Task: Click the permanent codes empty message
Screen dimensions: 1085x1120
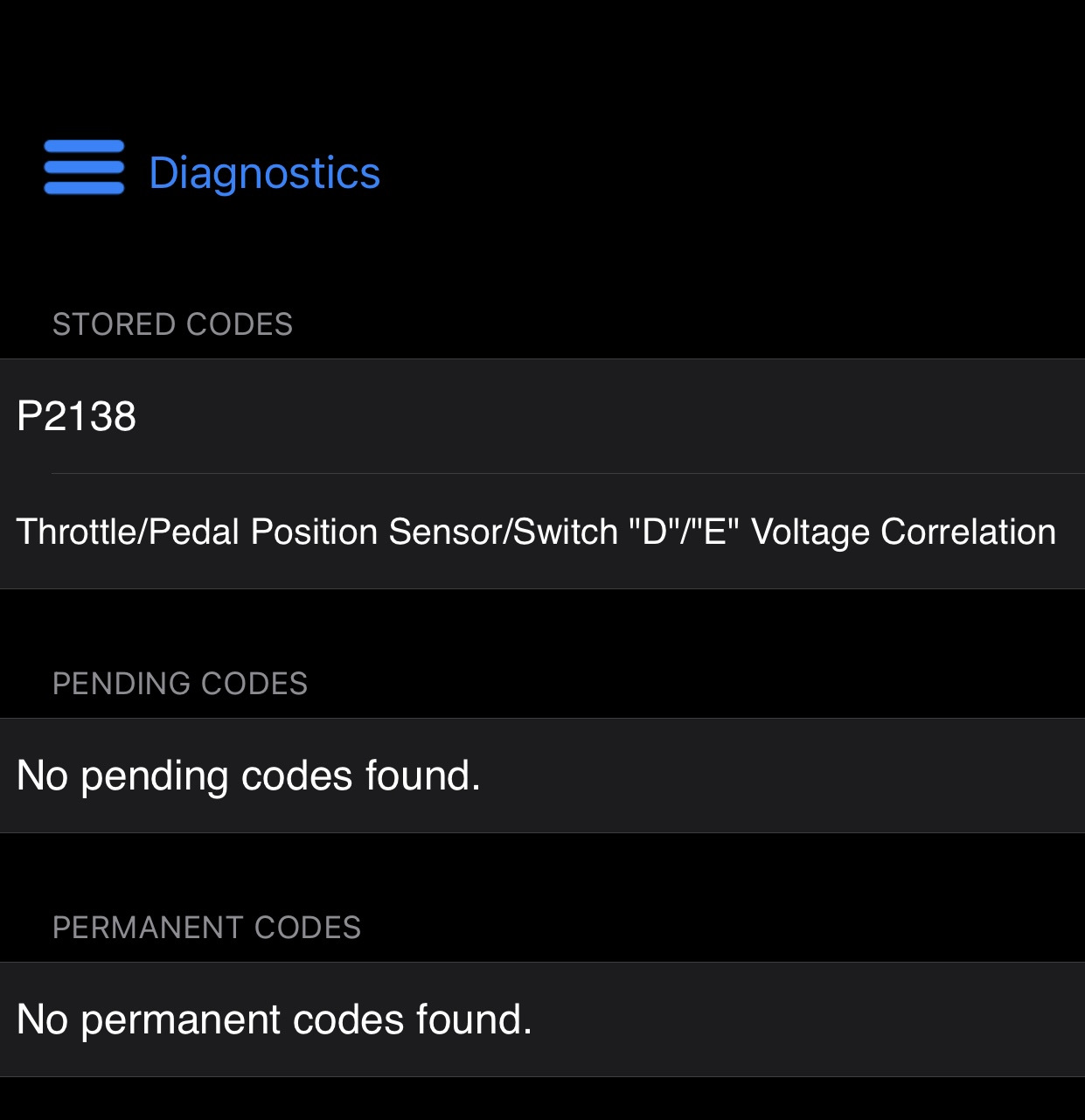Action: point(275,1019)
